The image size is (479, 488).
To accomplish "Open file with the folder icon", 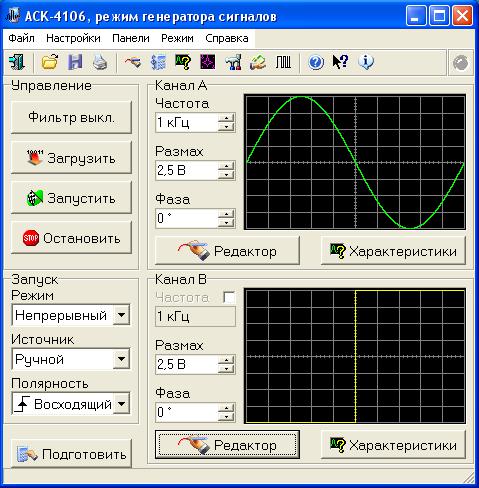I will pos(50,62).
